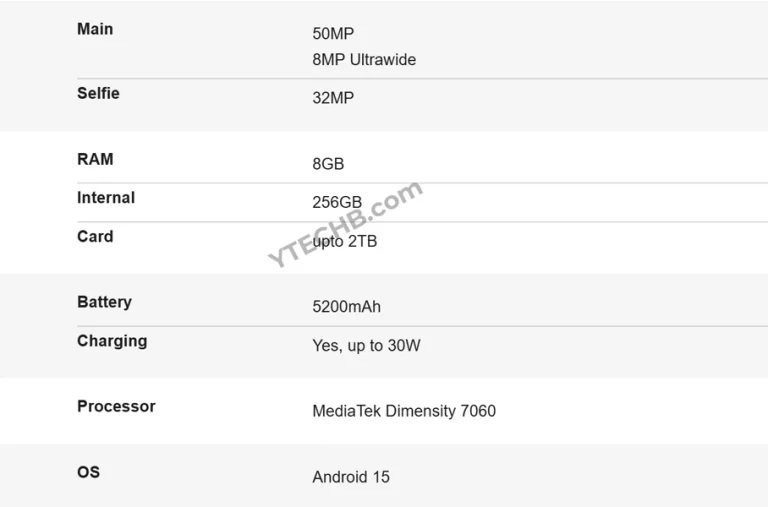Click the Charging label

click(112, 341)
